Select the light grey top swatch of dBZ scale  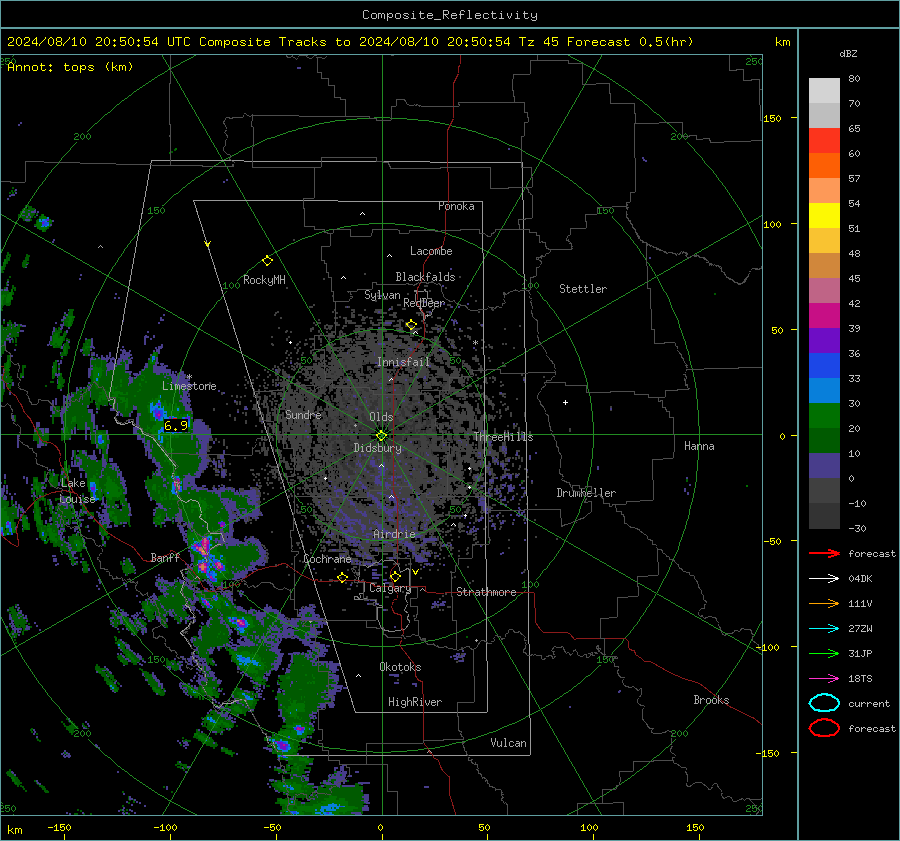[x=824, y=90]
